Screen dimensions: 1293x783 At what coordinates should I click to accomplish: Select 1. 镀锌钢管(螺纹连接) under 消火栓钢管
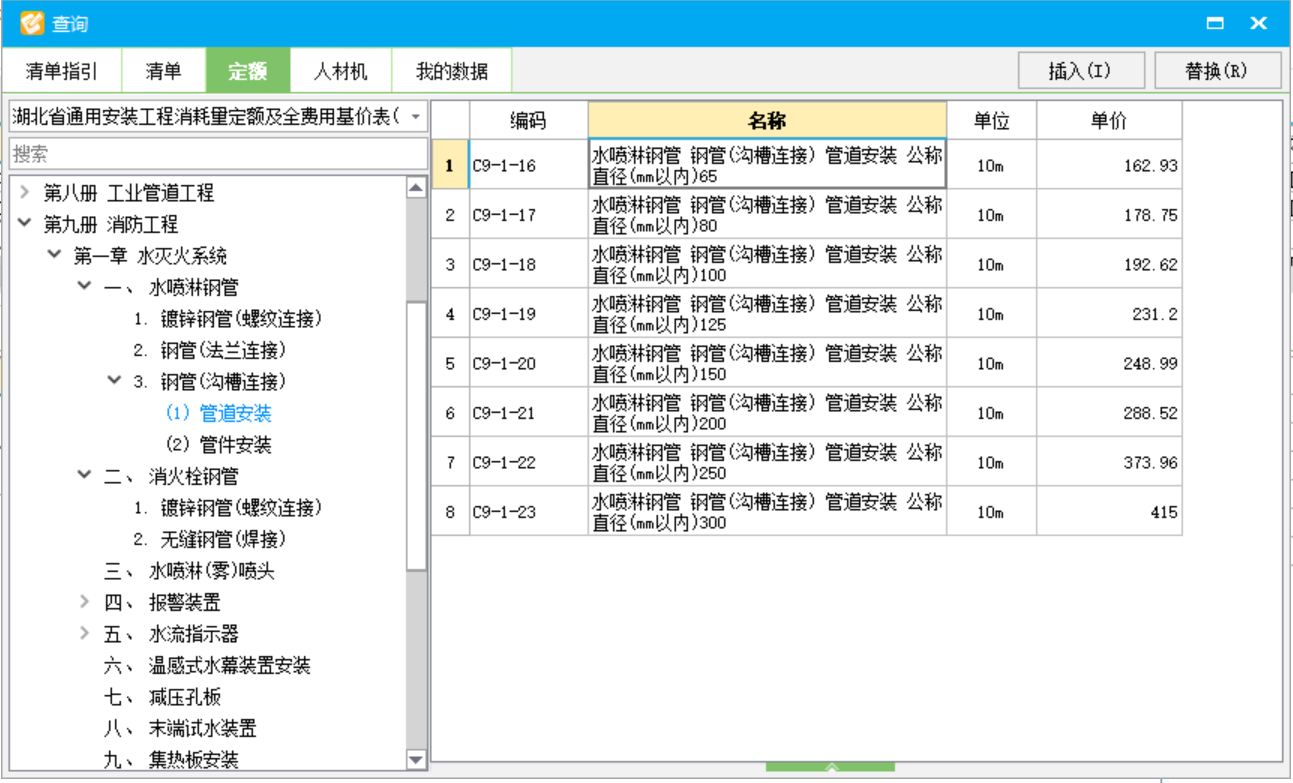click(228, 507)
